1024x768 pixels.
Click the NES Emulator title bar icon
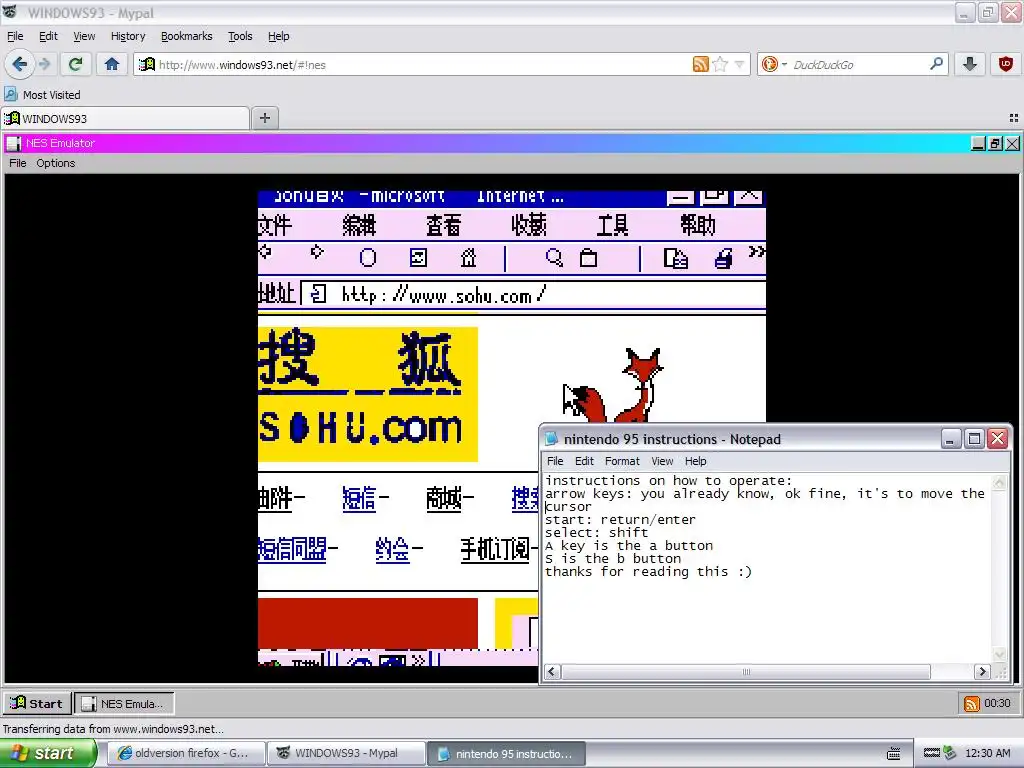[x=14, y=143]
